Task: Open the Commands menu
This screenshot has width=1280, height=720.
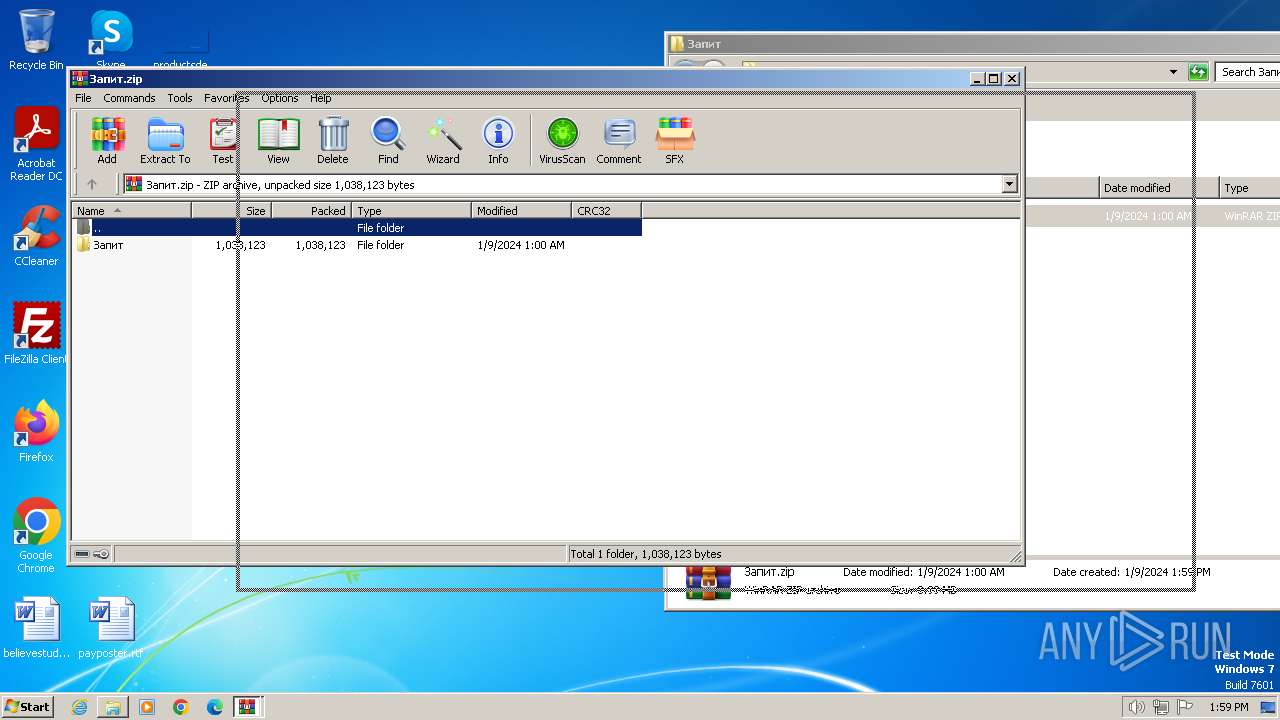Action: (129, 98)
